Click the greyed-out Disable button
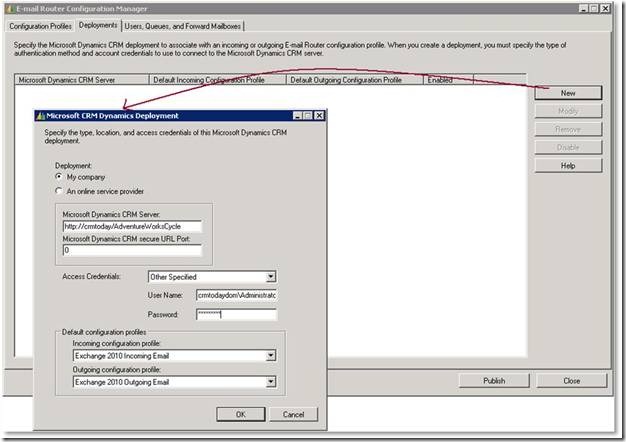 (568, 147)
